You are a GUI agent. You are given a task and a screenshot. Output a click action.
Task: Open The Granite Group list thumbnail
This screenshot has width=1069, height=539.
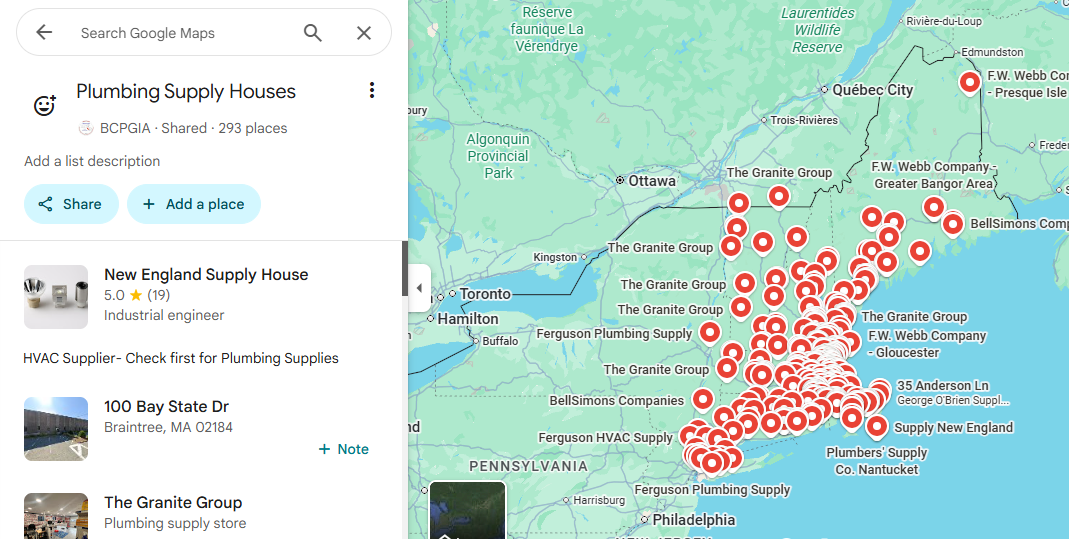[56, 516]
